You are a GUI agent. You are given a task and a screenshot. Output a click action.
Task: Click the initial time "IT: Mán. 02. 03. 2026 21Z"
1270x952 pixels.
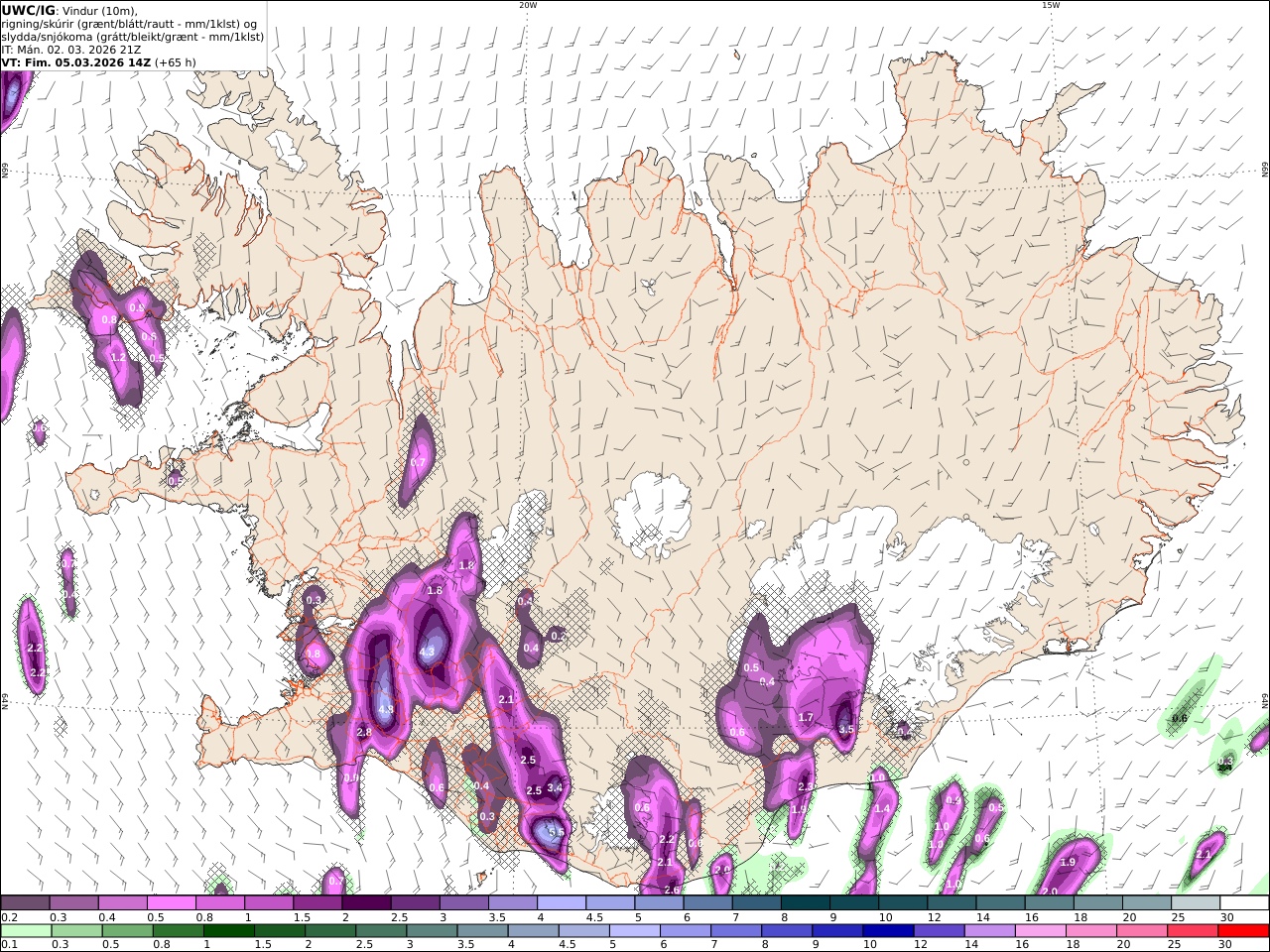tap(70, 49)
